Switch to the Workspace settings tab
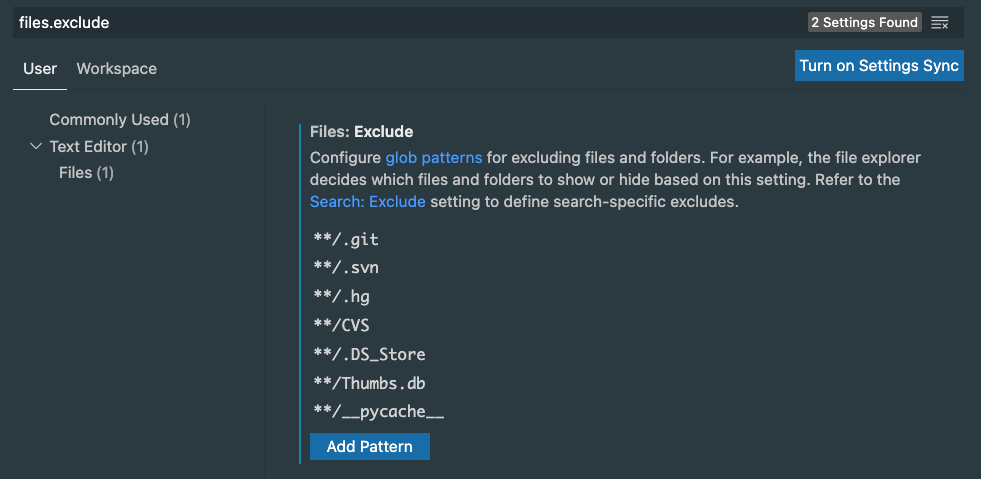Image resolution: width=981 pixels, height=479 pixels. (116, 69)
